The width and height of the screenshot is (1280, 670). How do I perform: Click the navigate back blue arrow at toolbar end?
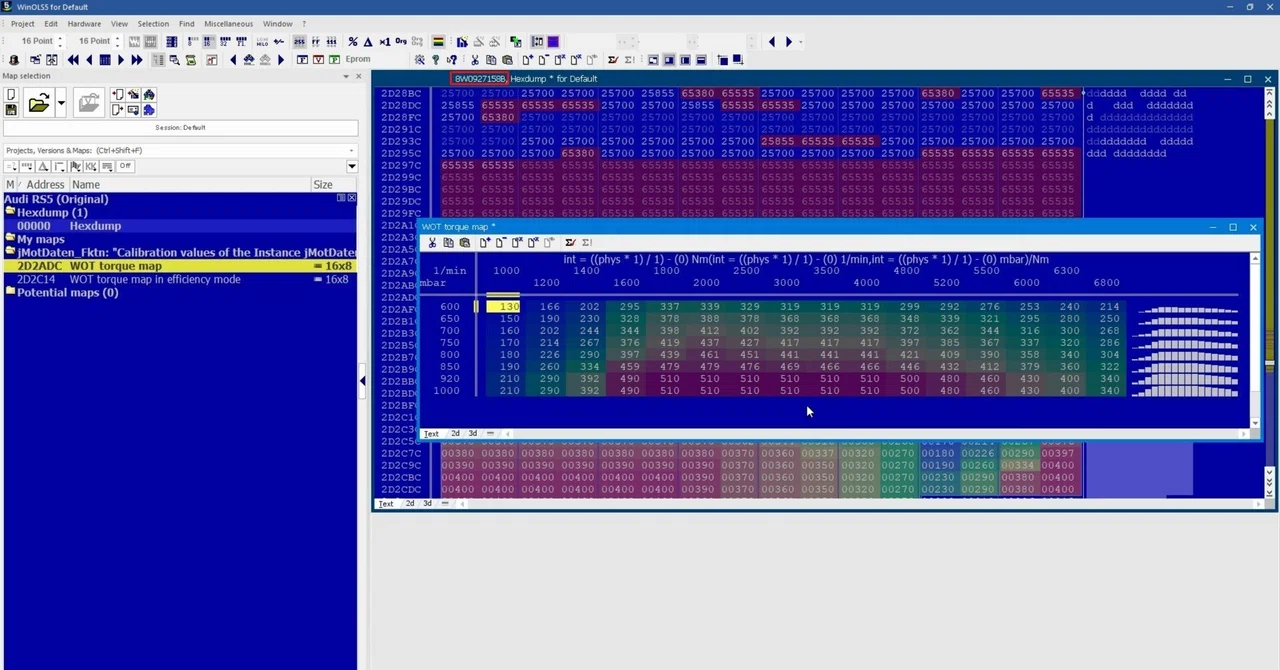click(x=772, y=41)
